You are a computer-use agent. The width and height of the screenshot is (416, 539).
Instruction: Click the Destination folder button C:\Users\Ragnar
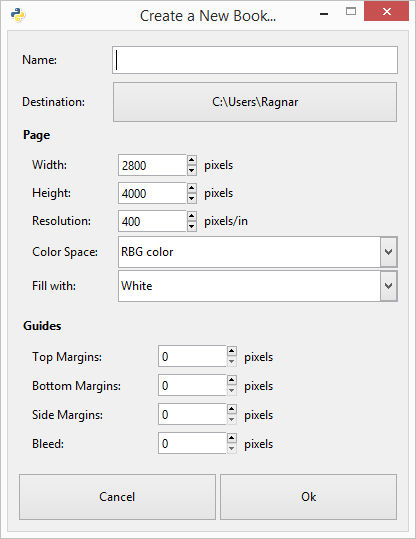tap(255, 102)
